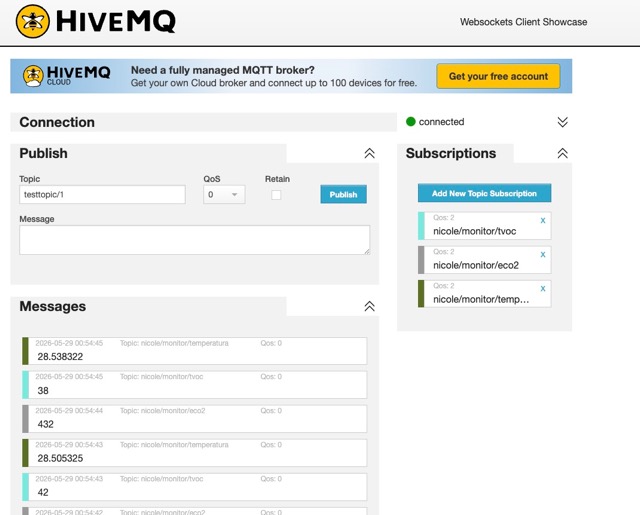640x515 pixels.
Task: Click the HiveMQ bee logo in header
Action: (33, 21)
